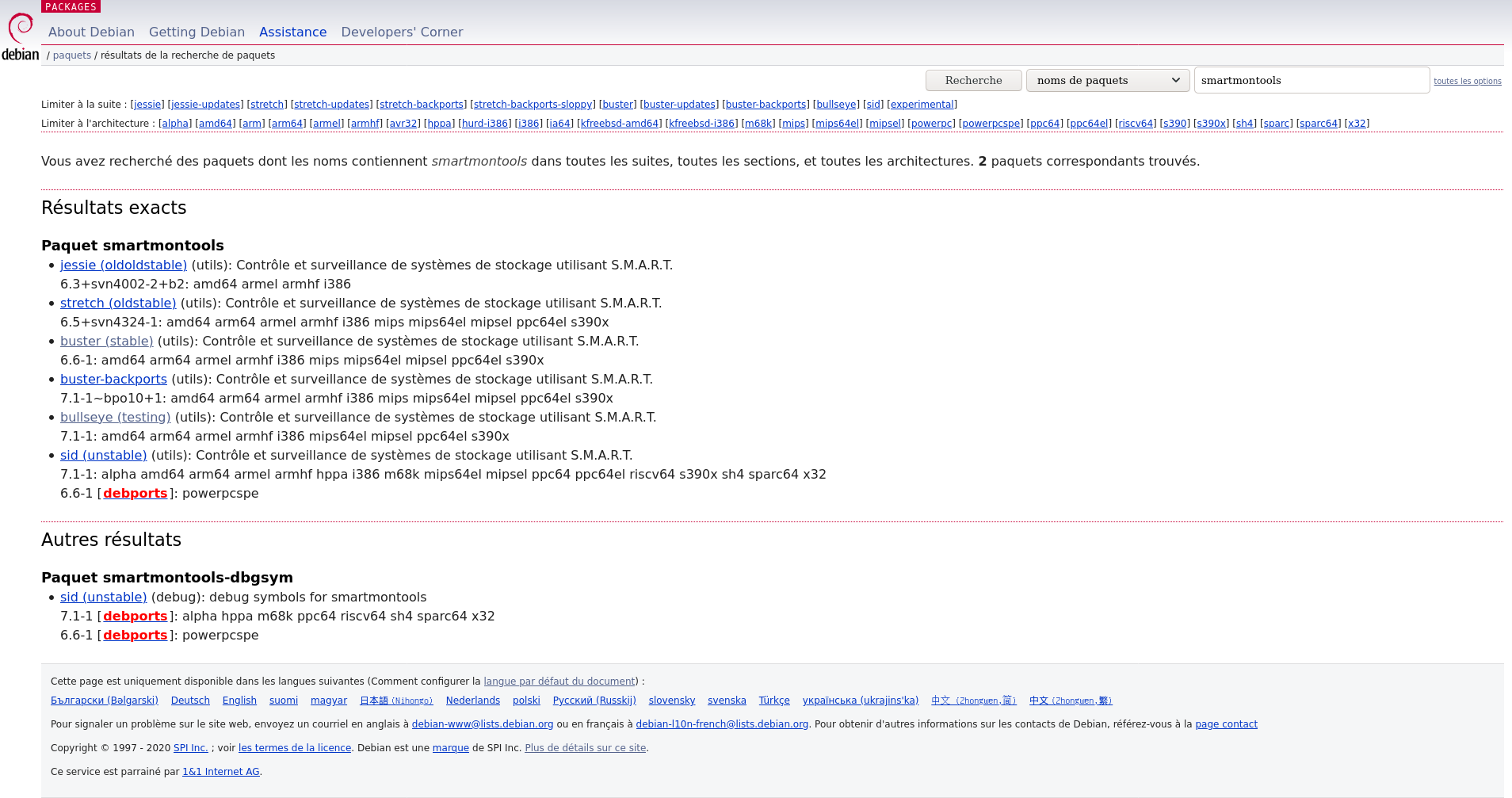The width and height of the screenshot is (1512, 798).
Task: Open the Getting Debian menu item
Action: [197, 32]
